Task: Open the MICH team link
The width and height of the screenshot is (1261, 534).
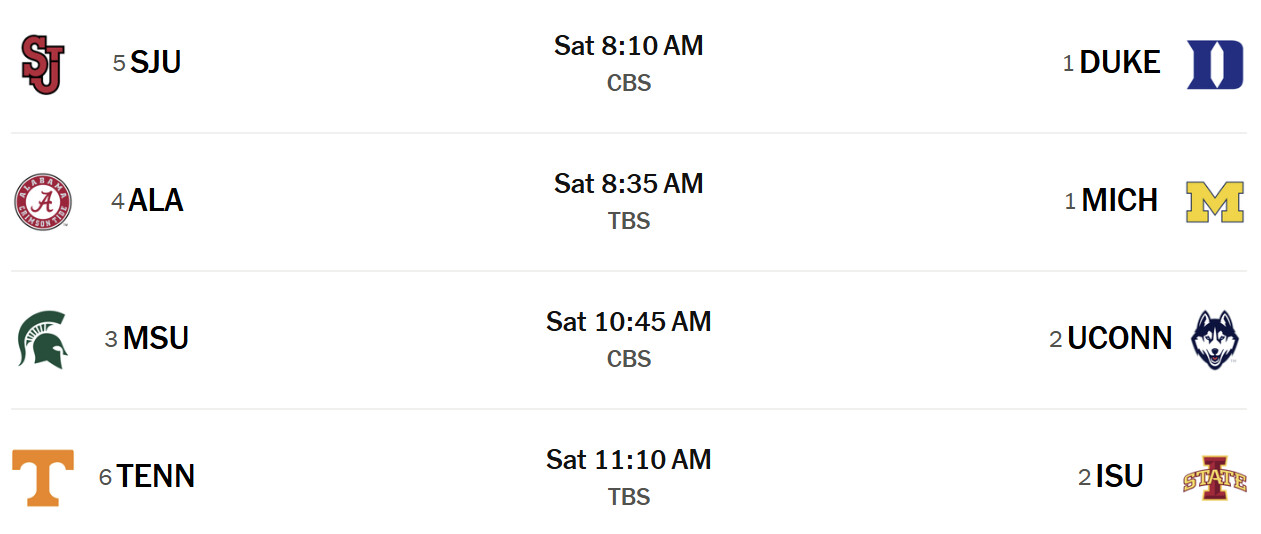Action: click(x=1119, y=201)
